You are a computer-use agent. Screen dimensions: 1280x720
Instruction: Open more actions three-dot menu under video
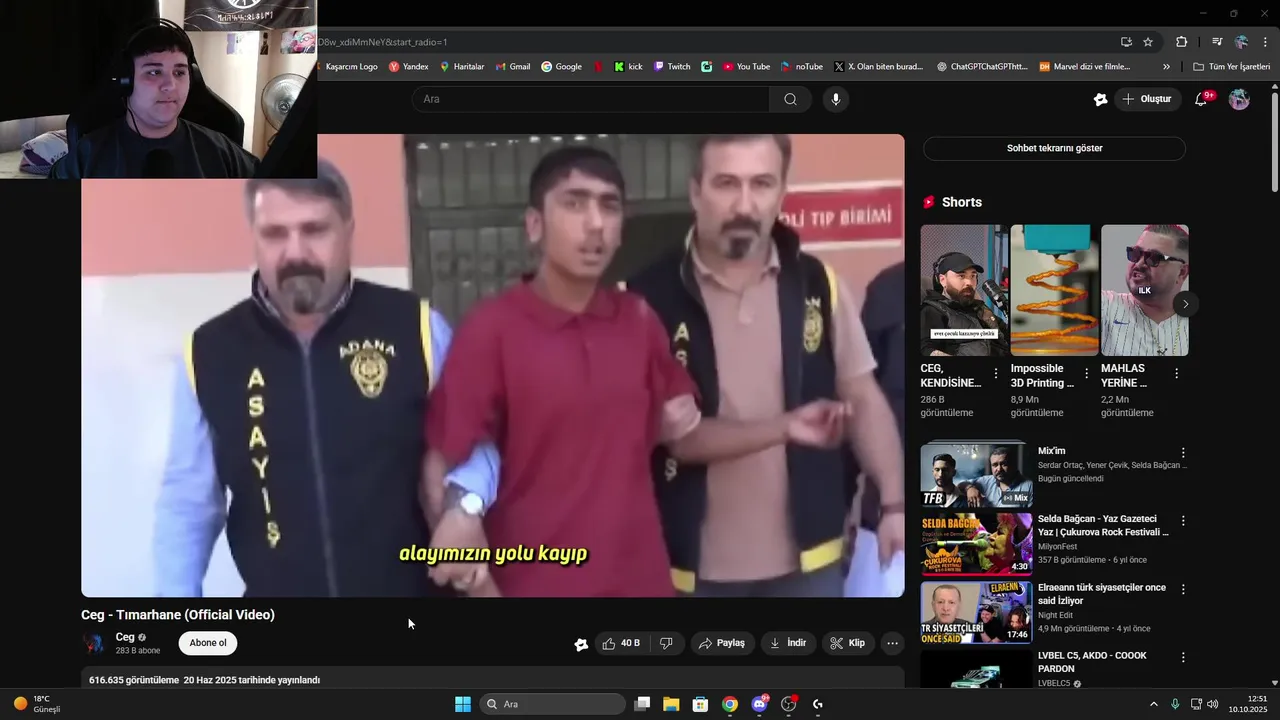(893, 643)
